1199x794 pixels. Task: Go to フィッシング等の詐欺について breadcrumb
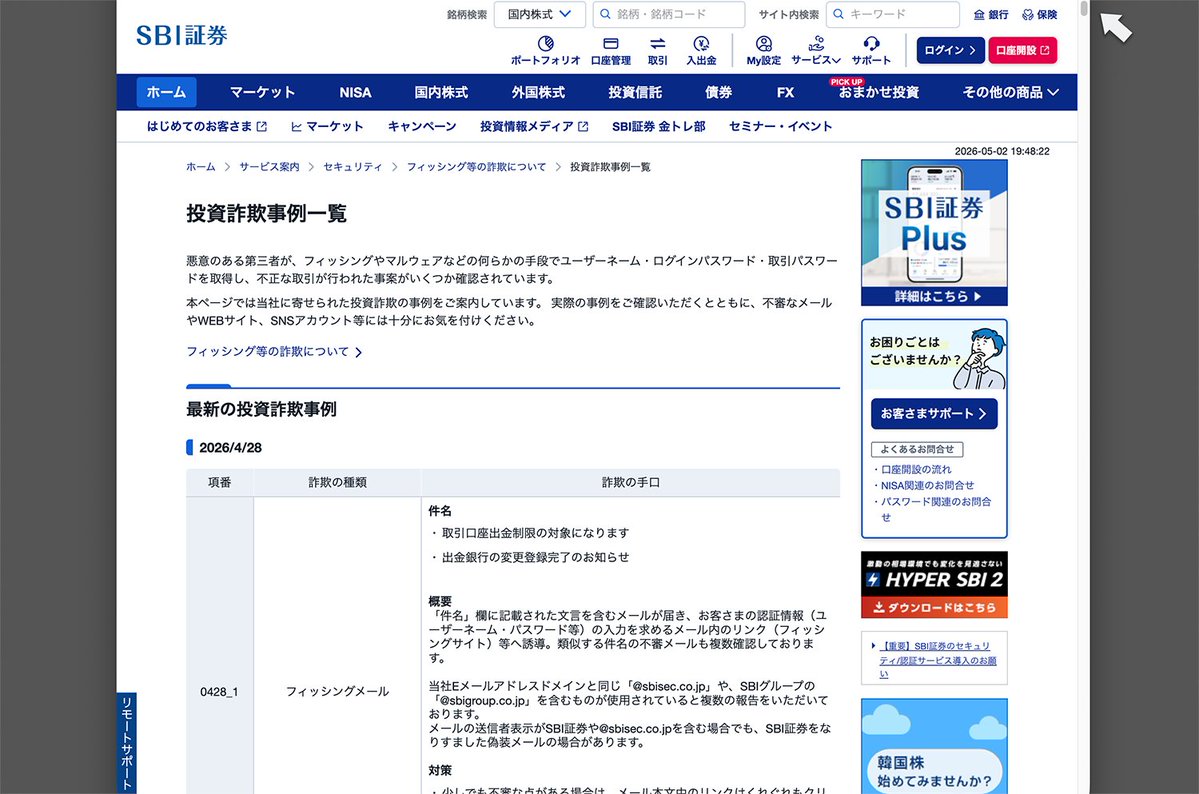pos(476,167)
